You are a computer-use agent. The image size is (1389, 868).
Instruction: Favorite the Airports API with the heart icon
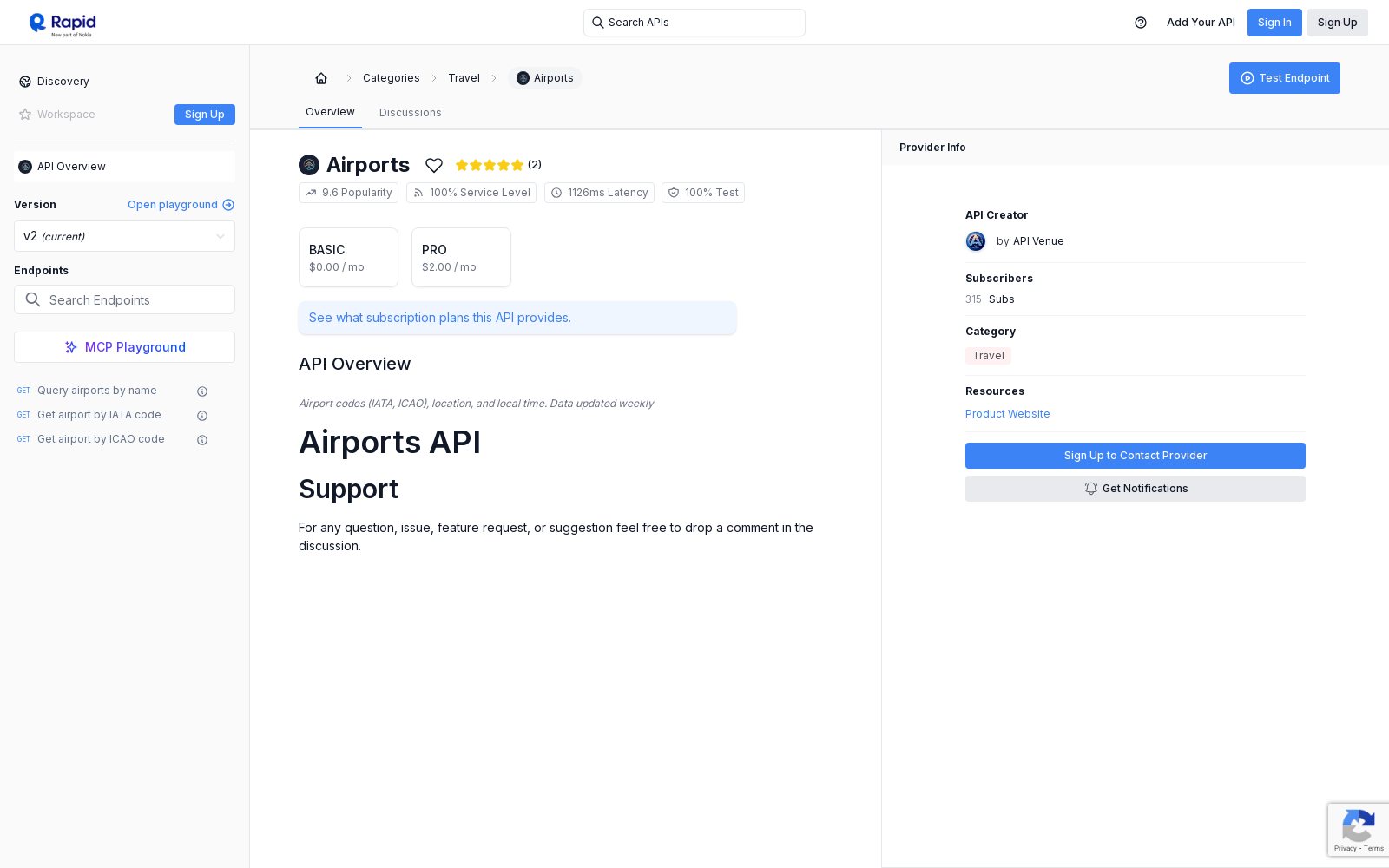coord(434,165)
